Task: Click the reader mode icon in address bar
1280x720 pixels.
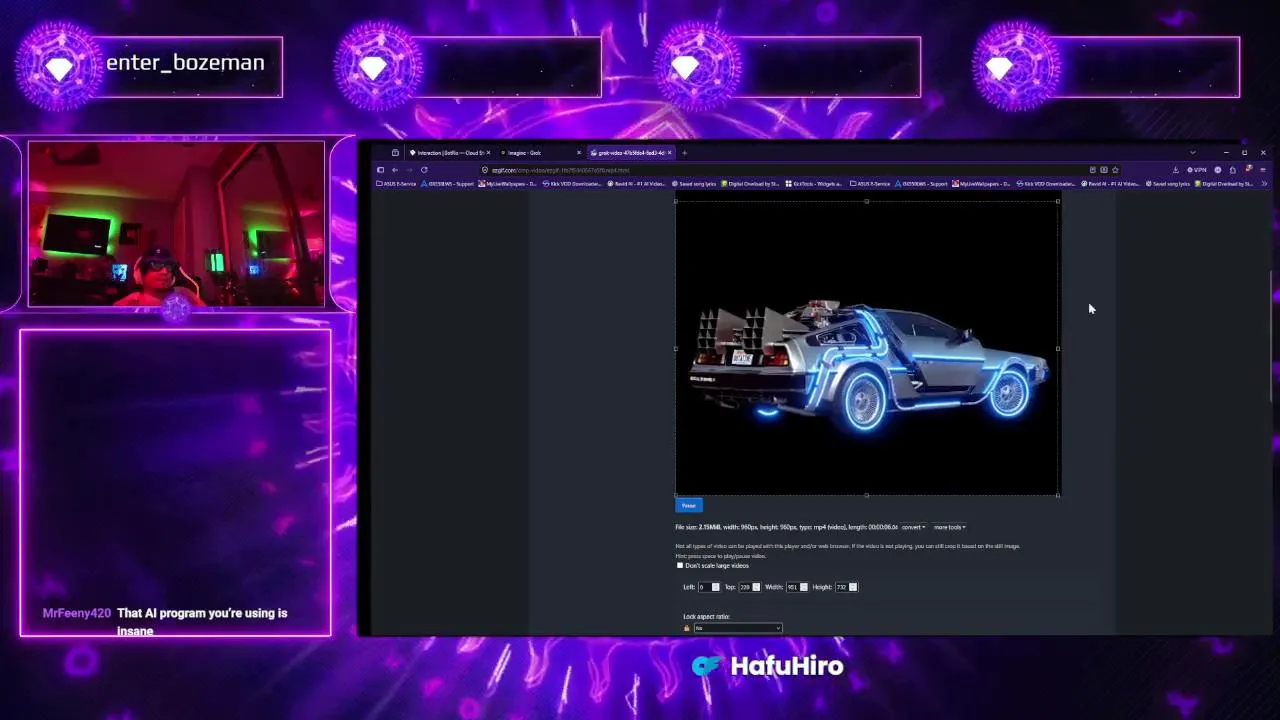Action: [x=1092, y=170]
